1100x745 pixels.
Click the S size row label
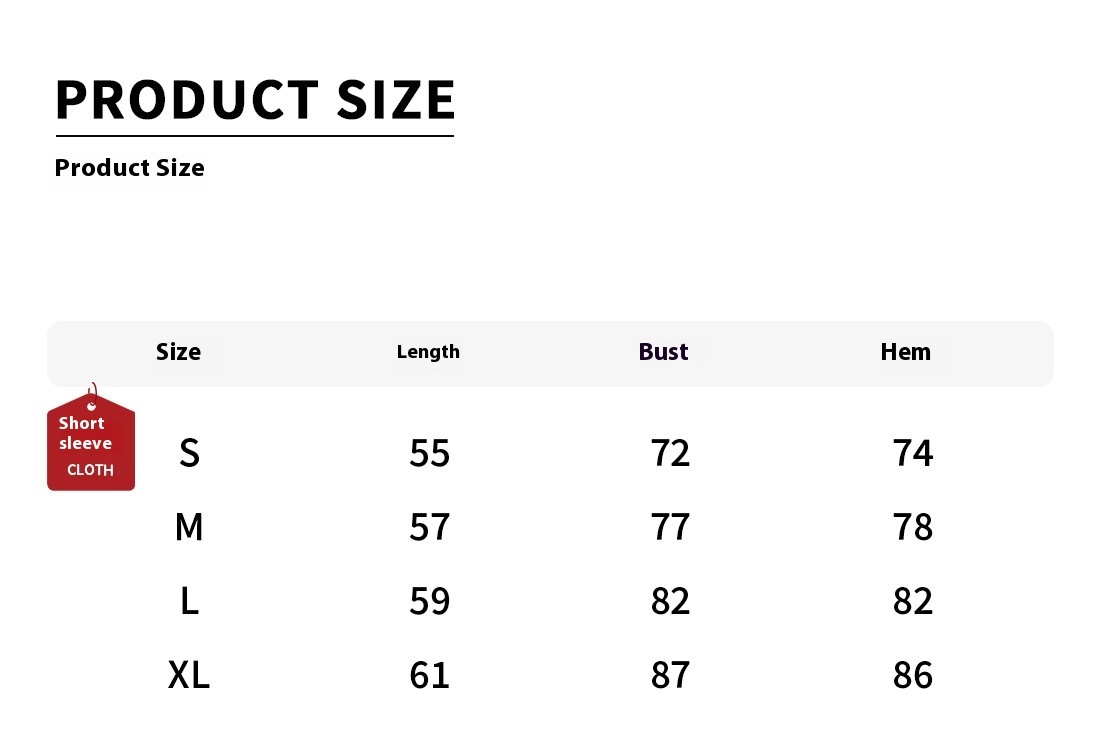coord(189,453)
